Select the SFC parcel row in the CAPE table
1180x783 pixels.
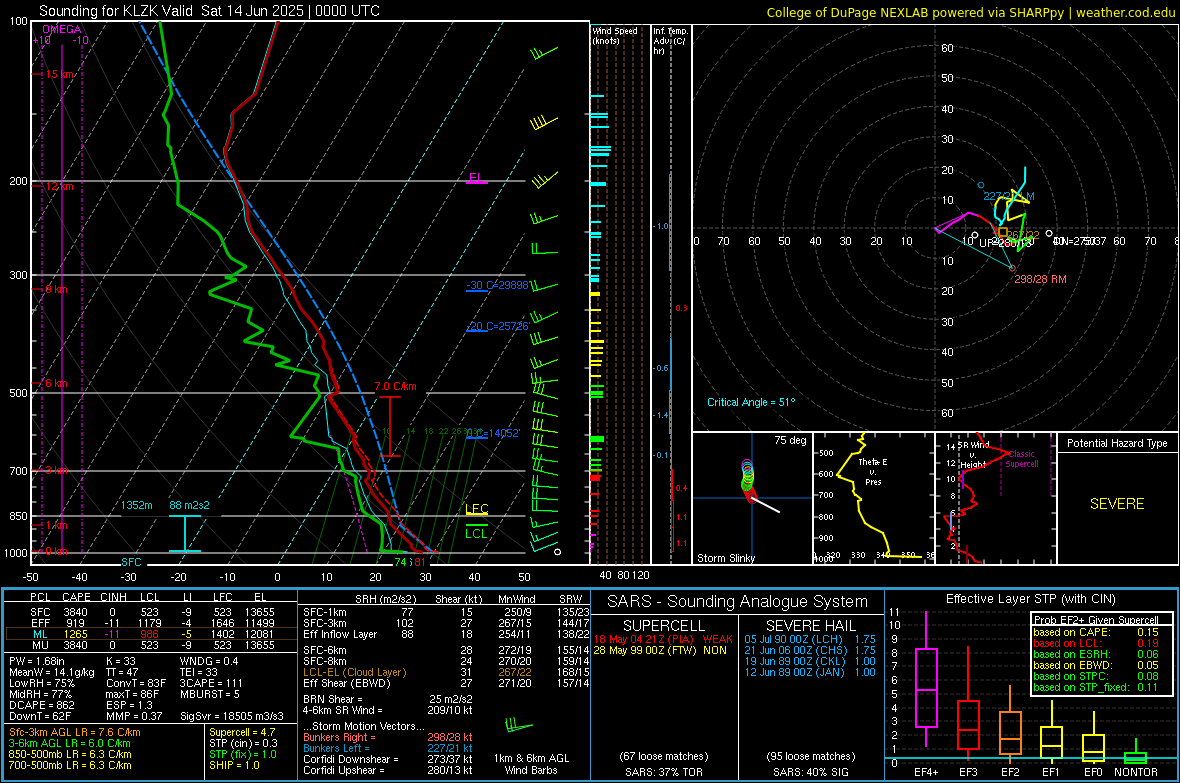tap(151, 612)
